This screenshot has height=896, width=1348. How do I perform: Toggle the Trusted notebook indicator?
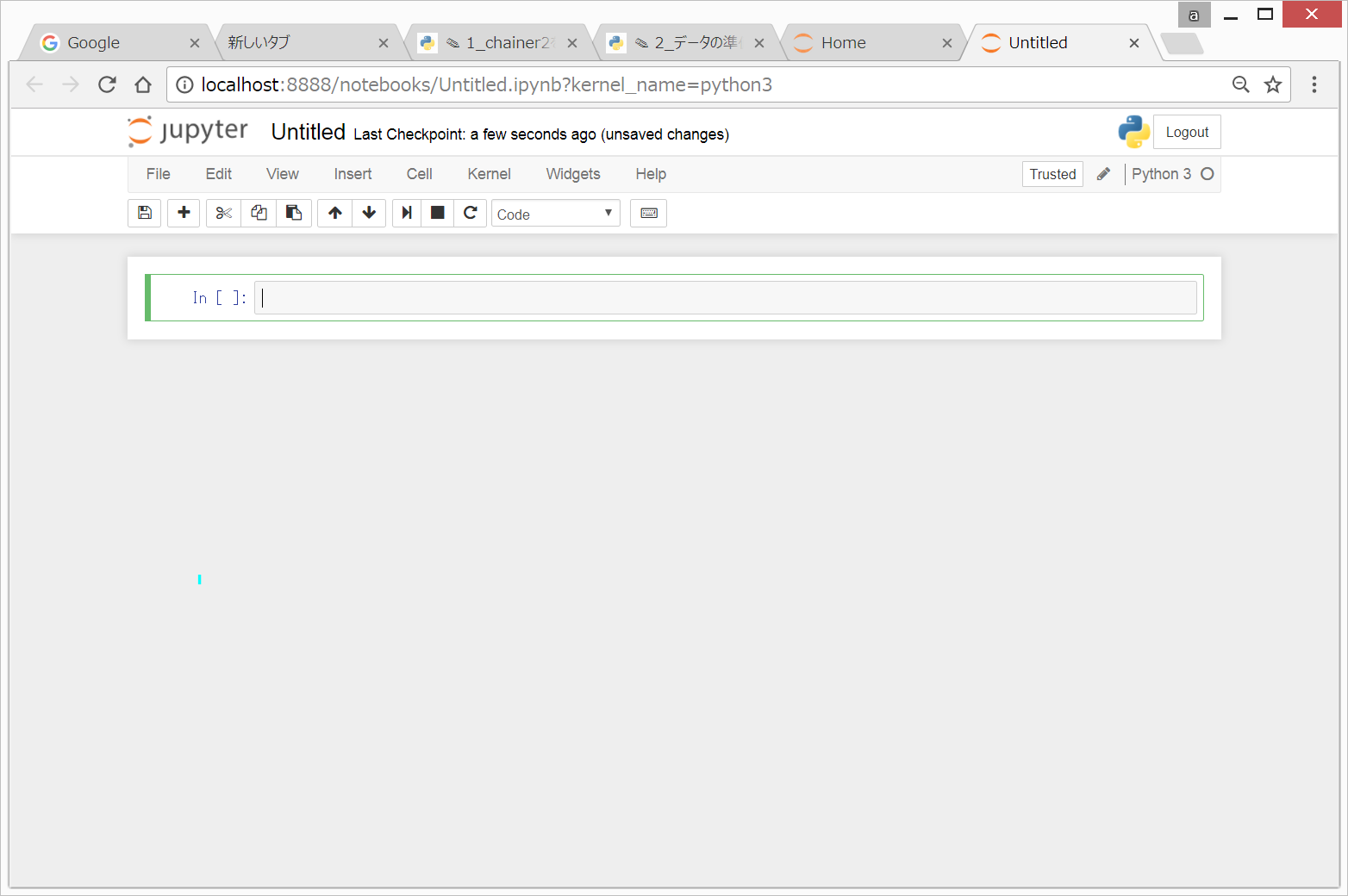[x=1052, y=174]
